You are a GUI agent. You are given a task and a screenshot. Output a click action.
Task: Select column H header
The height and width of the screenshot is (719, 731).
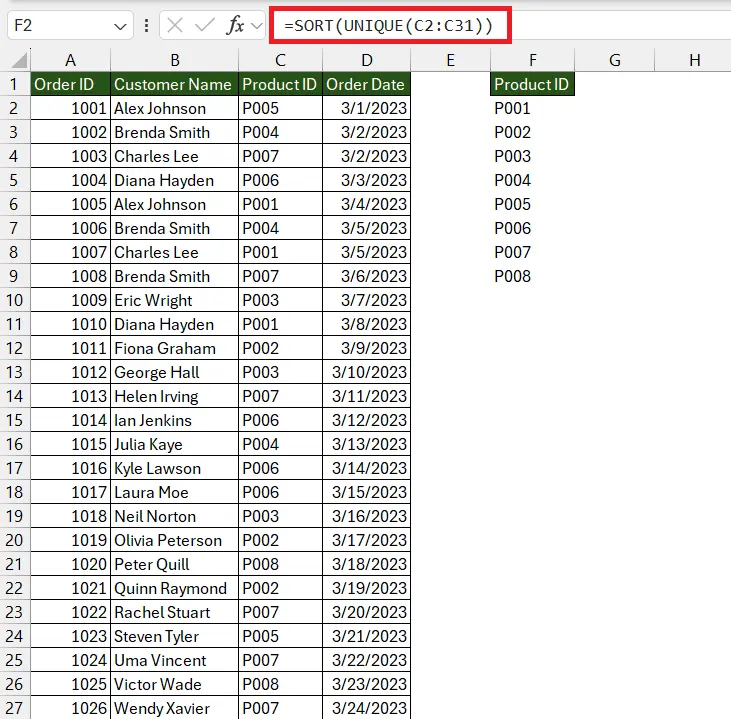pyautogui.click(x=694, y=61)
